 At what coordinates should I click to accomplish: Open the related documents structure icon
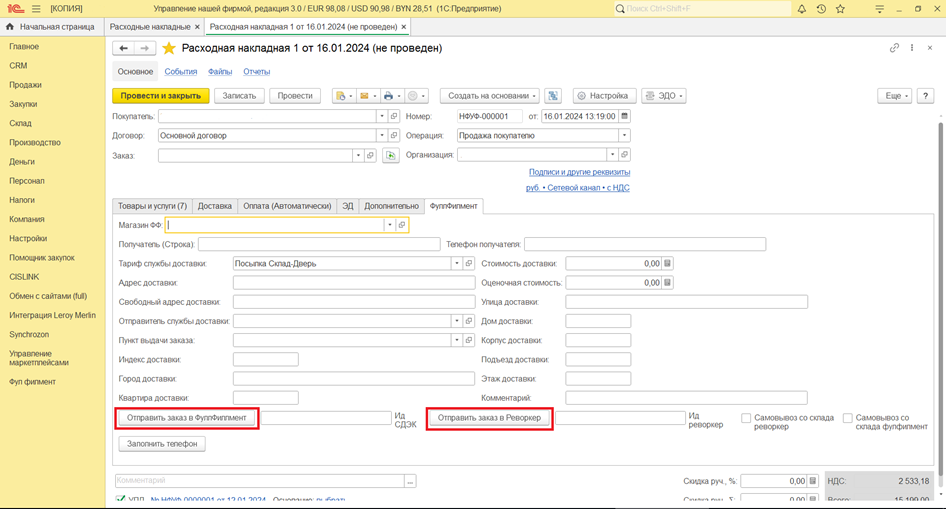click(x=553, y=96)
